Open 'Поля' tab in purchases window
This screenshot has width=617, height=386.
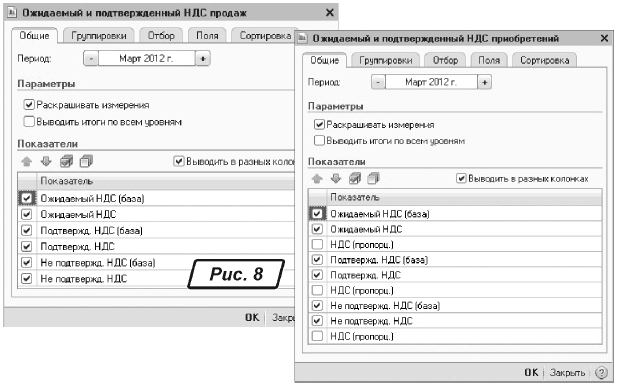point(489,60)
